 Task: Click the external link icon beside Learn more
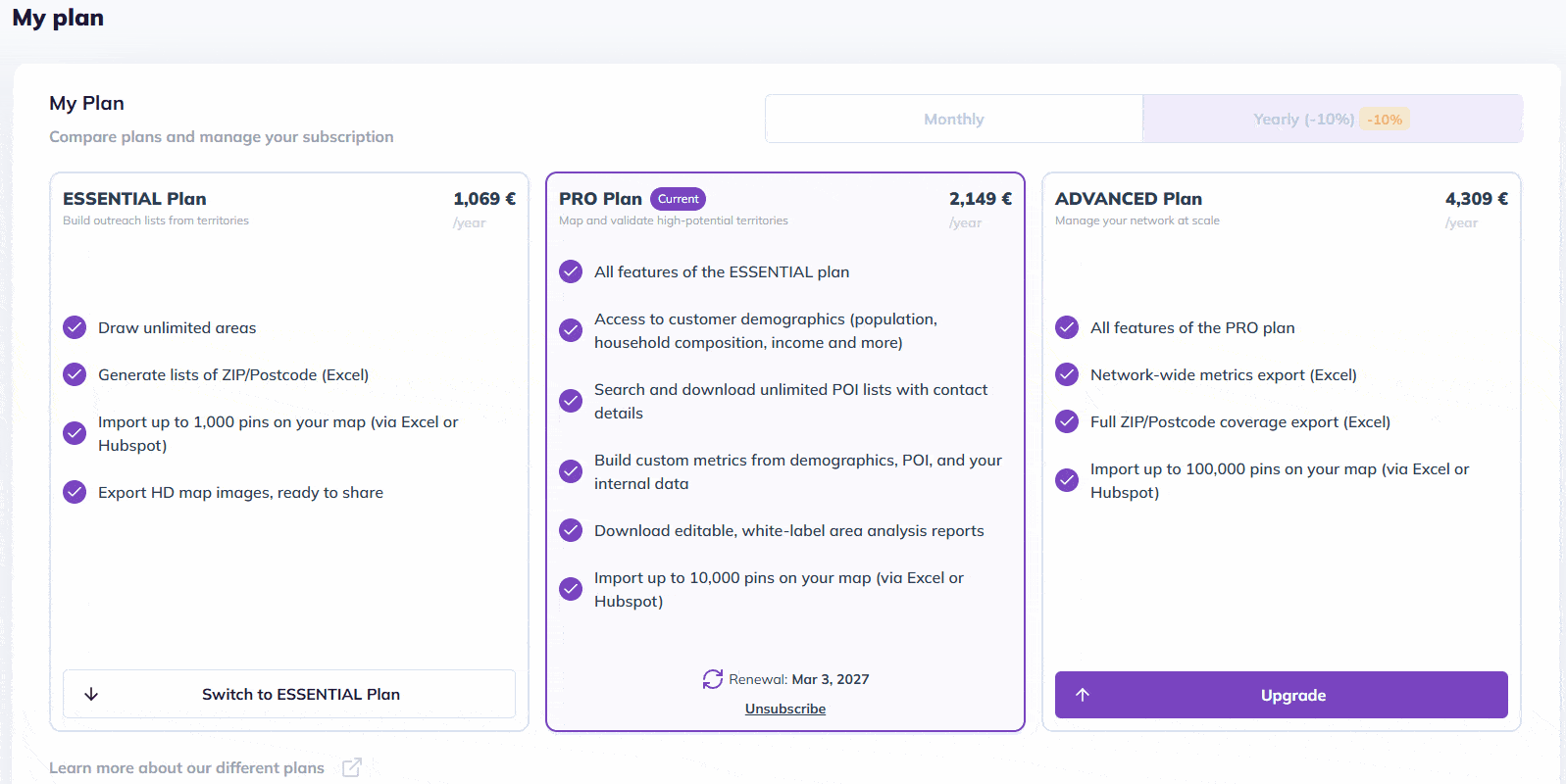pos(352,767)
